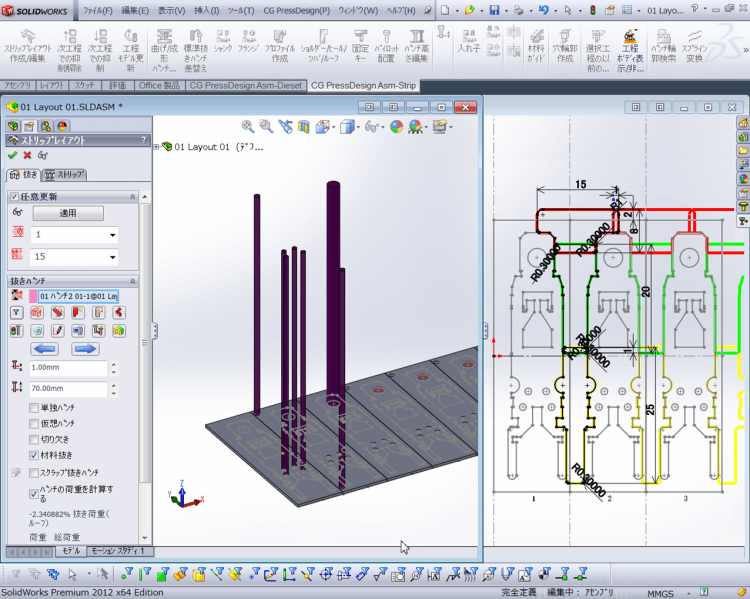Click the Save icon in title toolbar
The height and width of the screenshot is (599, 750).
click(494, 10)
